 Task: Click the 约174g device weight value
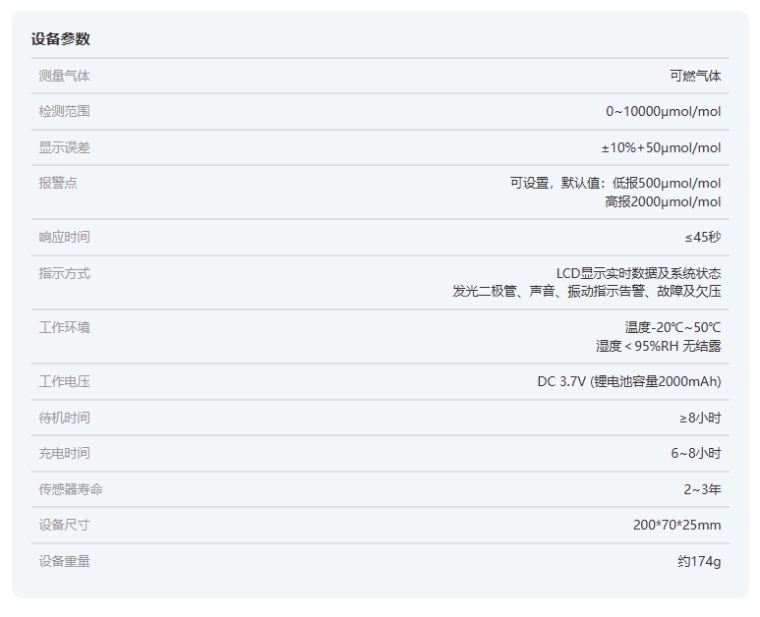698,561
